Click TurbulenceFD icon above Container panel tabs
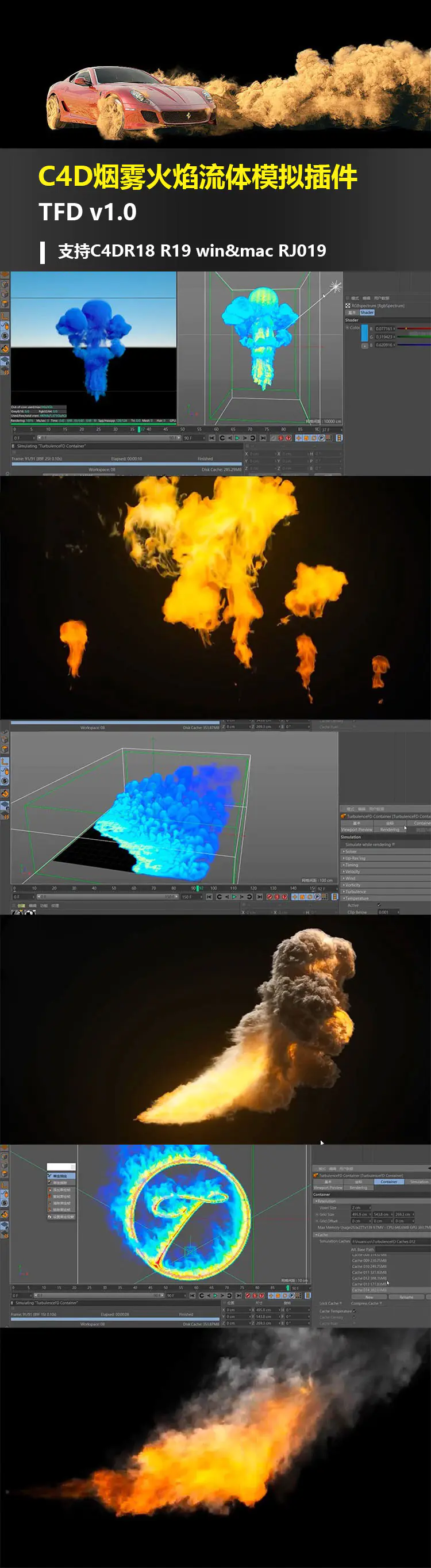The height and width of the screenshot is (1568, 431). (x=316, y=1176)
